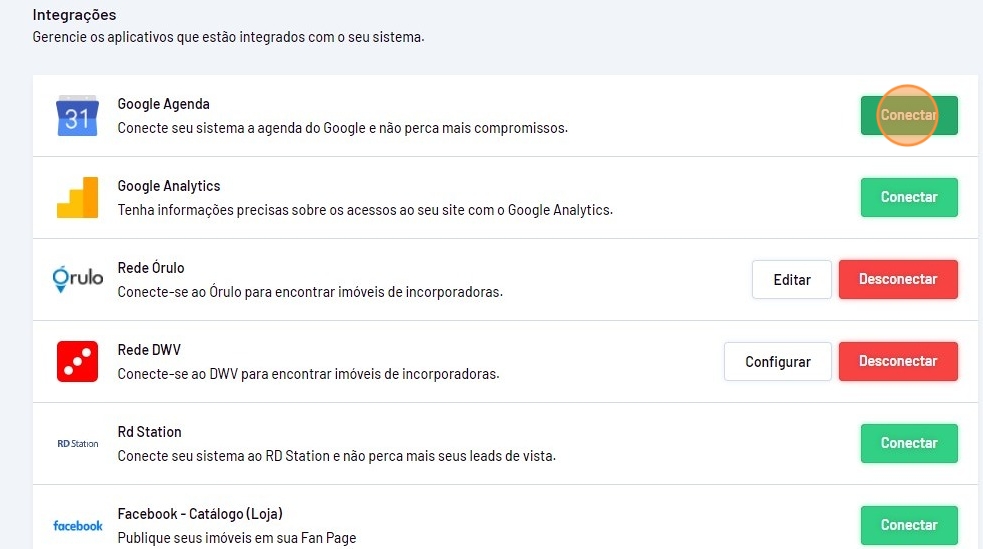This screenshot has width=983, height=549.
Task: Disconnect Rede Órulo integration
Action: [x=898, y=279]
